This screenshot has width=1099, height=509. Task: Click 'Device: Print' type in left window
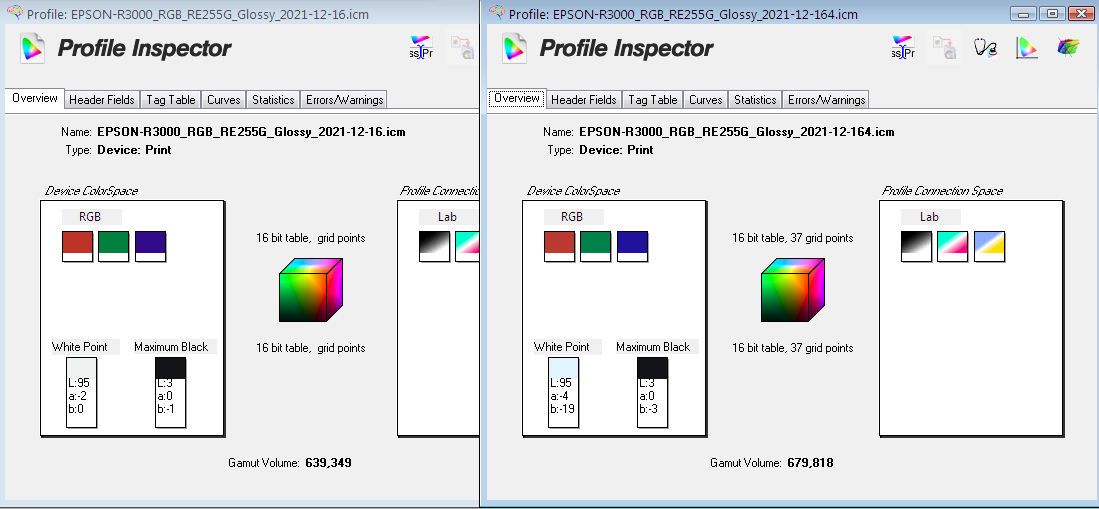[x=134, y=149]
